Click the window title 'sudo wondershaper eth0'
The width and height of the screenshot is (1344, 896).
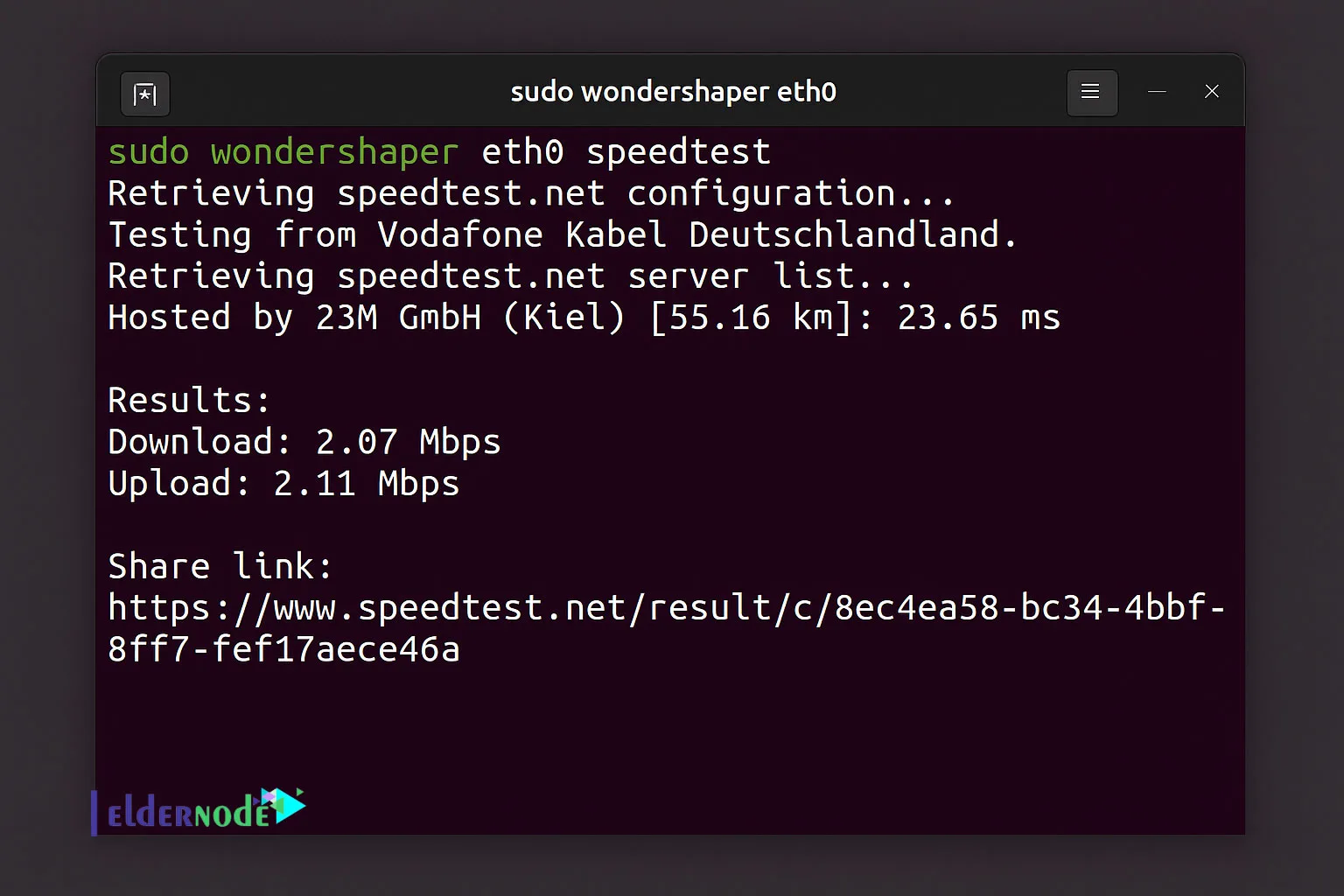coord(673,92)
